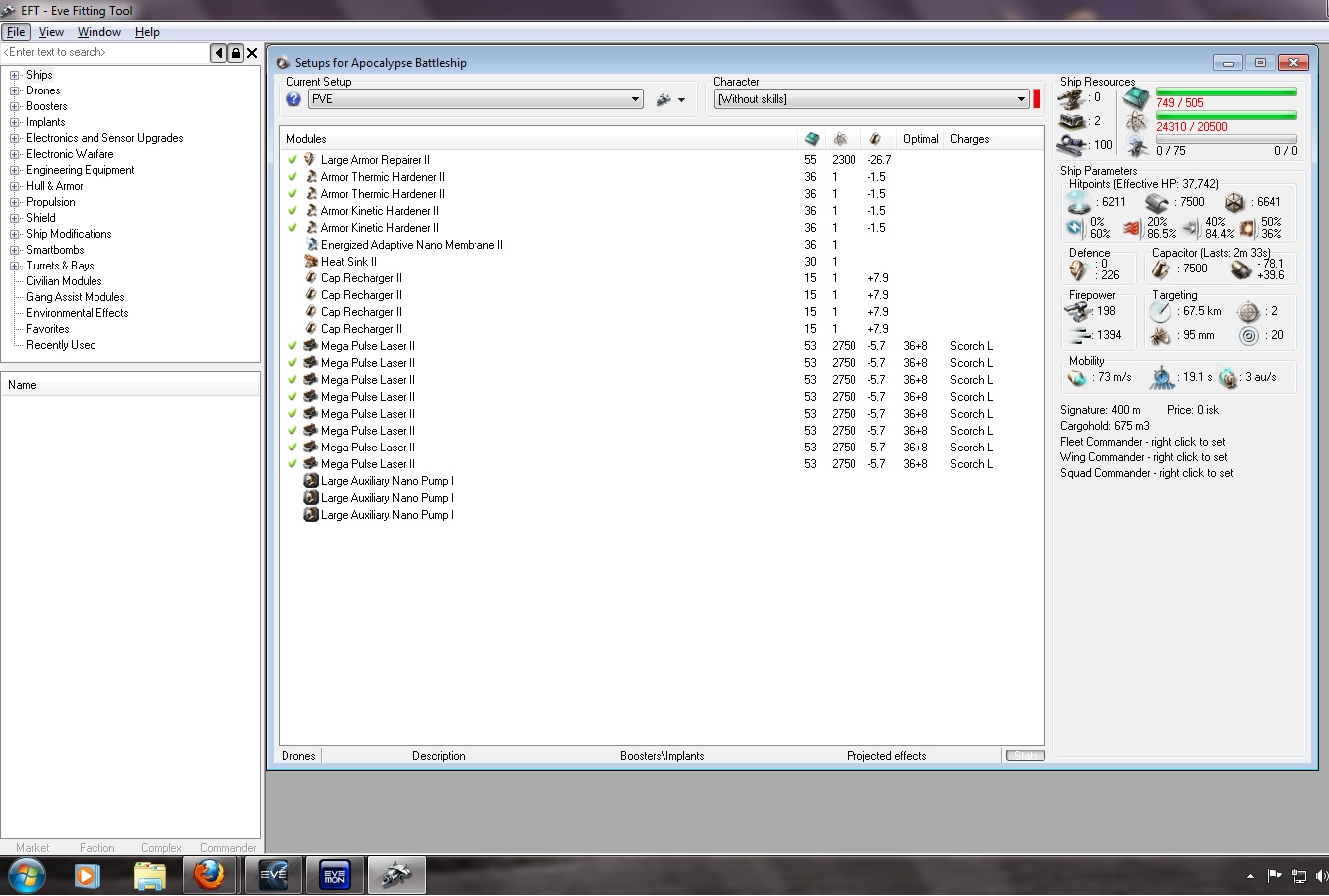The width and height of the screenshot is (1329, 896).
Task: Clear the search with the X icon
Action: click(252, 53)
